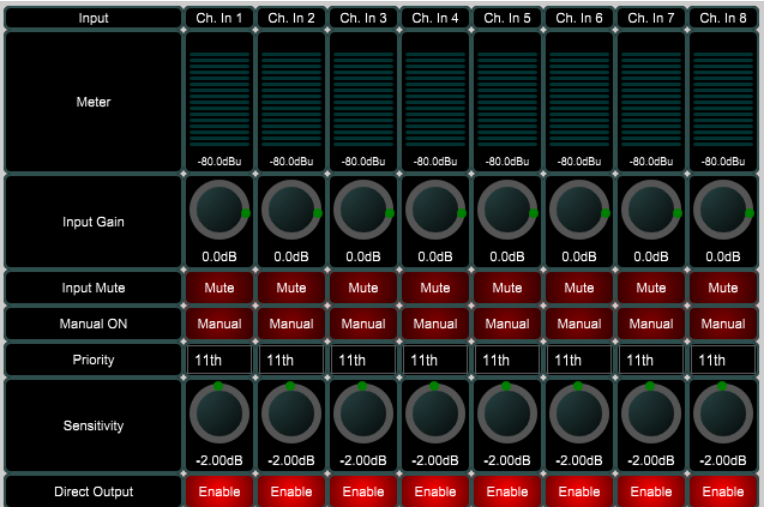Click the Ch. In 1 level meter

point(219,99)
